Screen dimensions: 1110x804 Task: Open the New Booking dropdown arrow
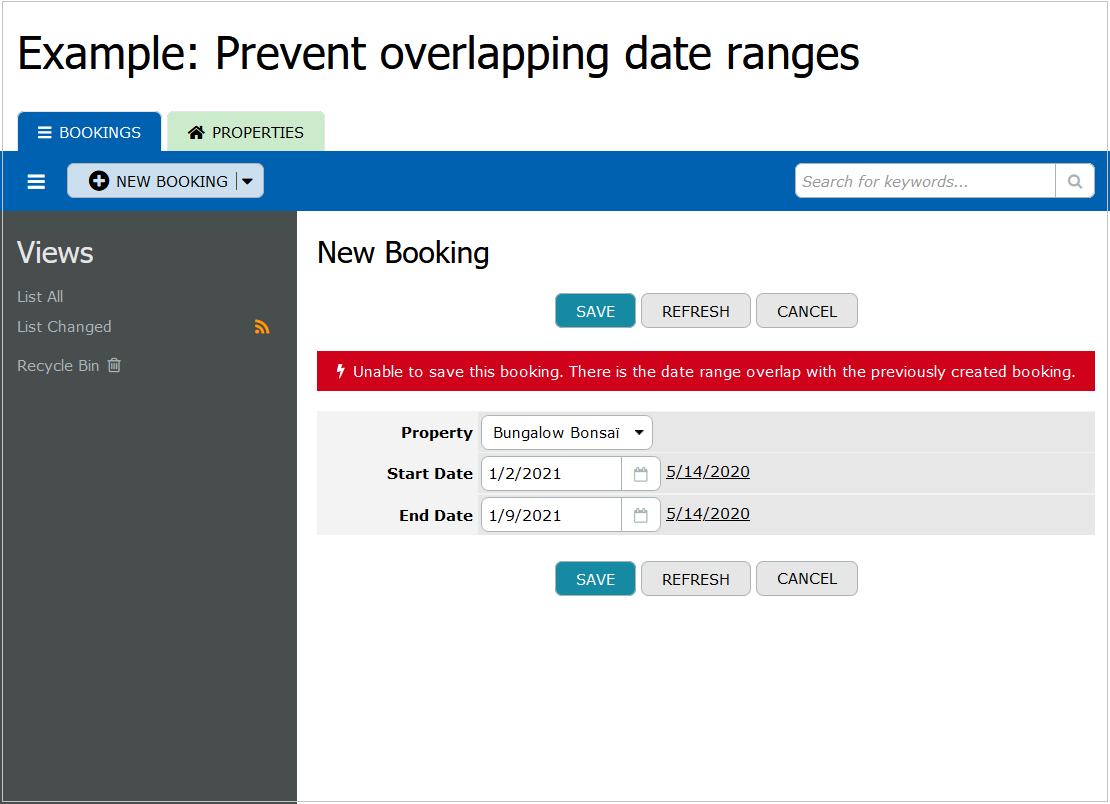tap(247, 181)
